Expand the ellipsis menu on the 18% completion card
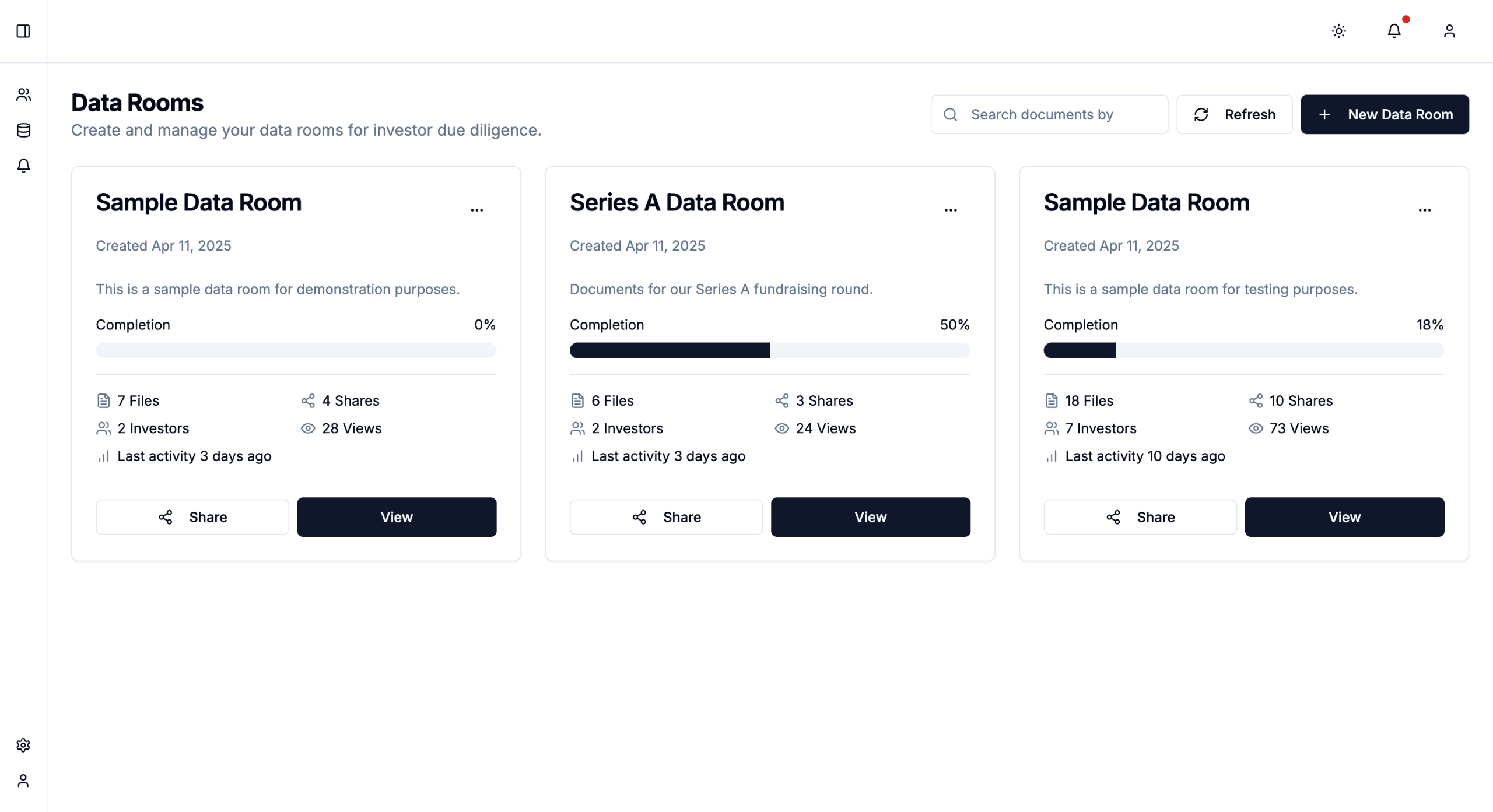1493x812 pixels. 1424,210
